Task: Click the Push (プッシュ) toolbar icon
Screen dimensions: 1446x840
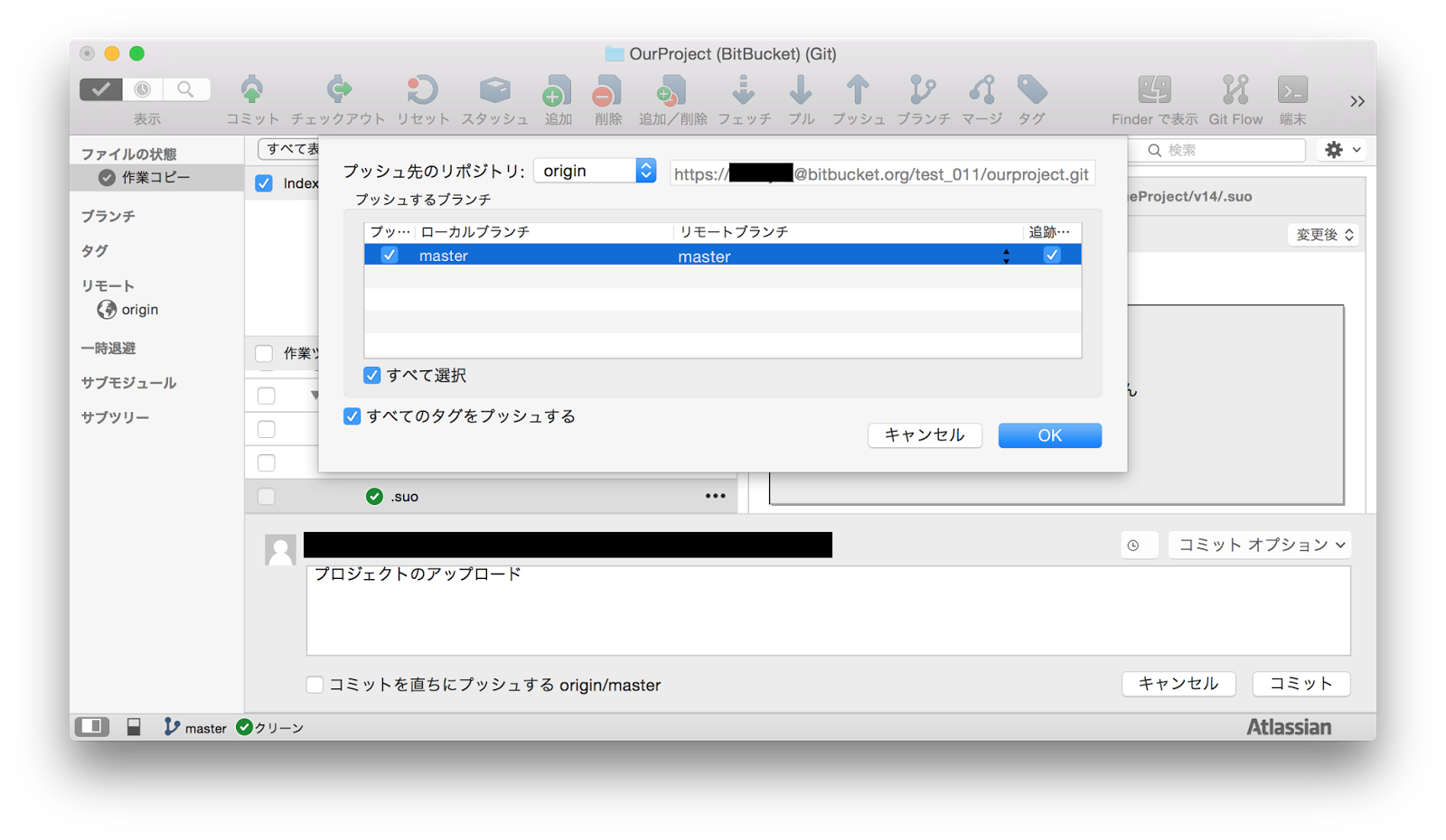Action: pos(858,90)
